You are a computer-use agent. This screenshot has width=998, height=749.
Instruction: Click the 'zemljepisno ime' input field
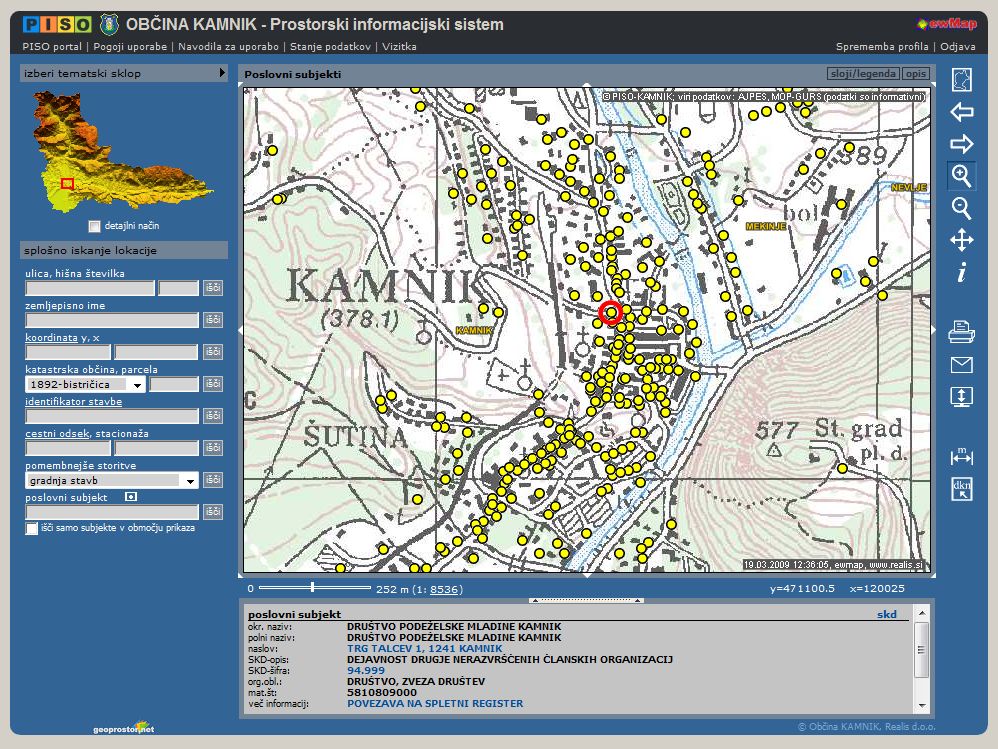[111, 320]
